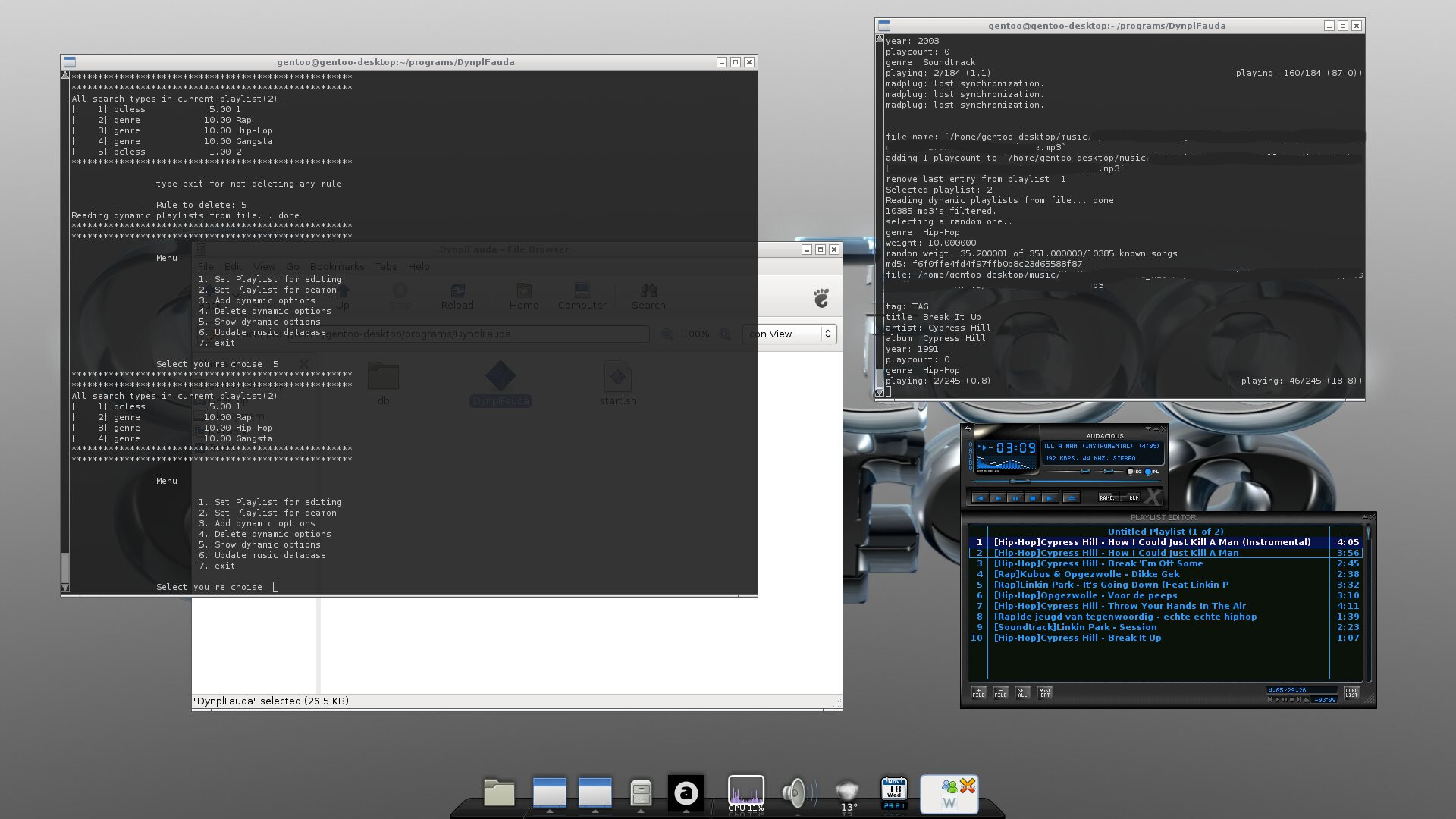This screenshot has width=1456, height=819.
Task: Open the Audacious main menu icon
Action: (x=968, y=429)
